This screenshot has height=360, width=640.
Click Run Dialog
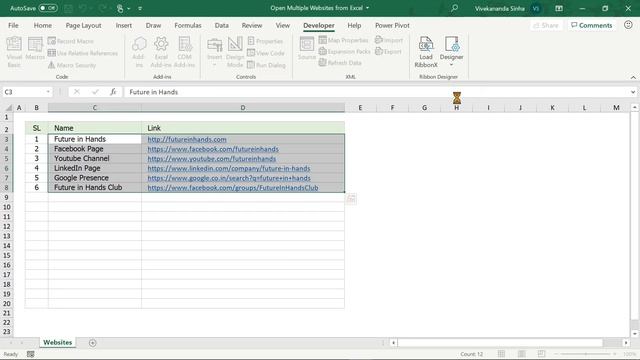266,65
